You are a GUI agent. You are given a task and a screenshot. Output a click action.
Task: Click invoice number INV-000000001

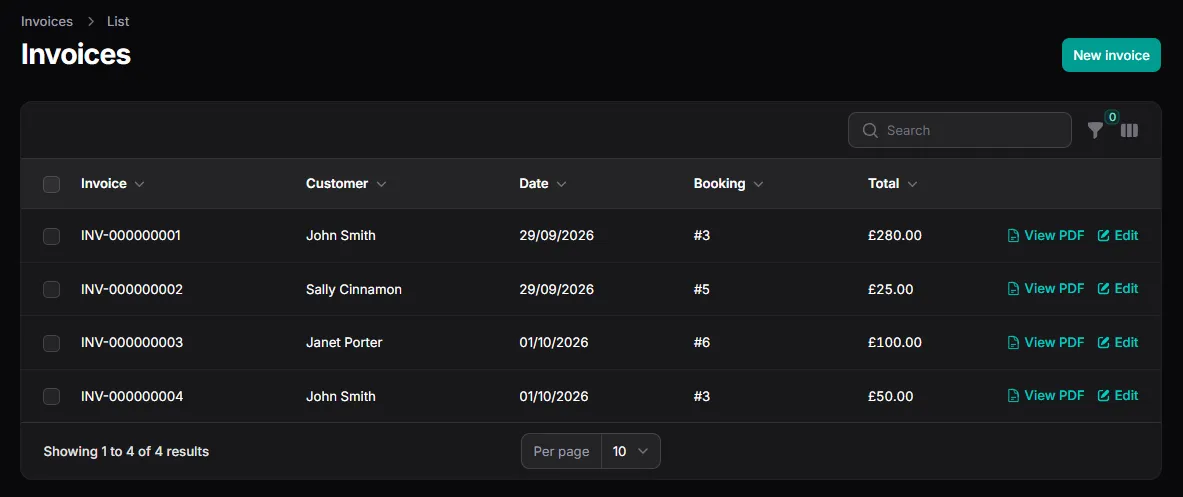point(131,235)
